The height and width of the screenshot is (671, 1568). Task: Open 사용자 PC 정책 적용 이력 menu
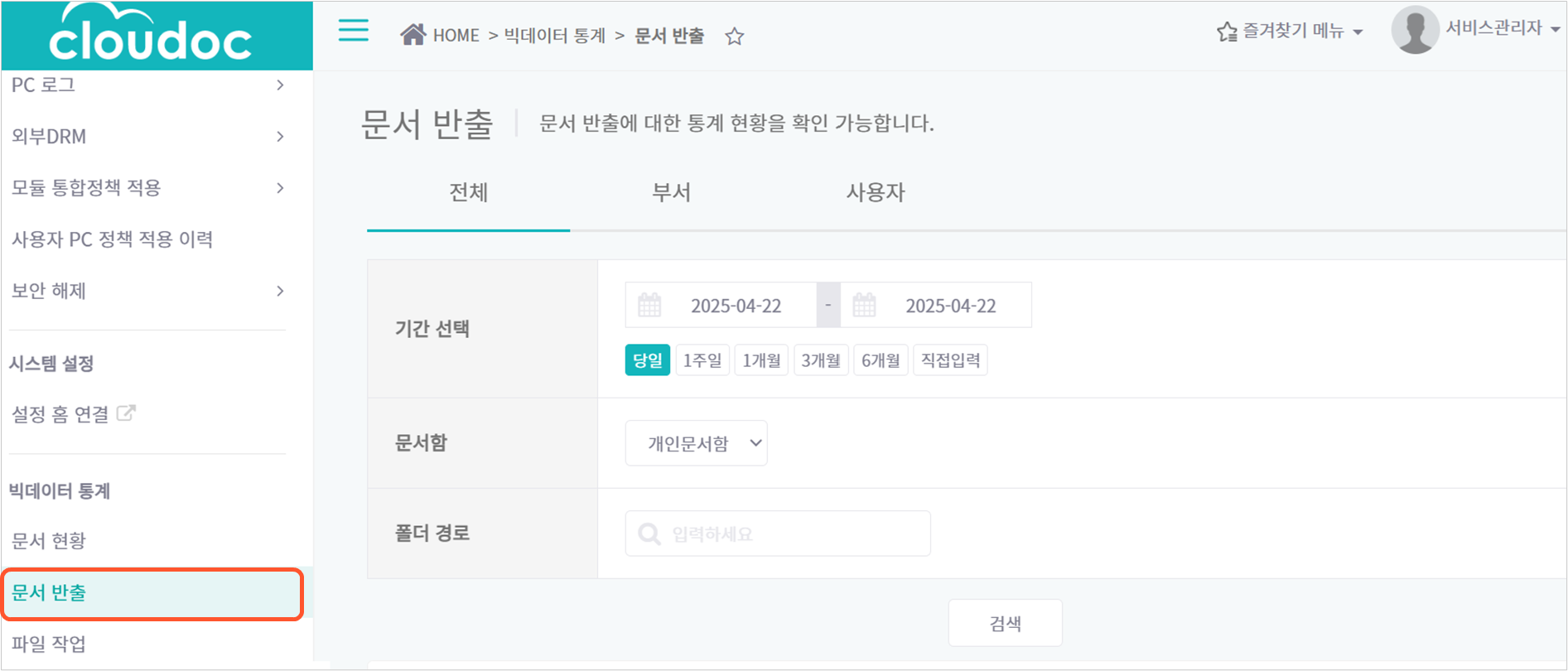click(113, 239)
